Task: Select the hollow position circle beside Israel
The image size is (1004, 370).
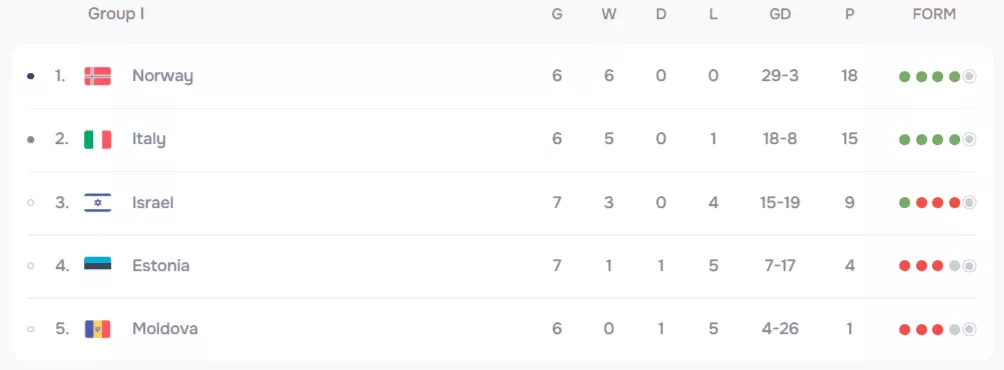Action: point(31,203)
